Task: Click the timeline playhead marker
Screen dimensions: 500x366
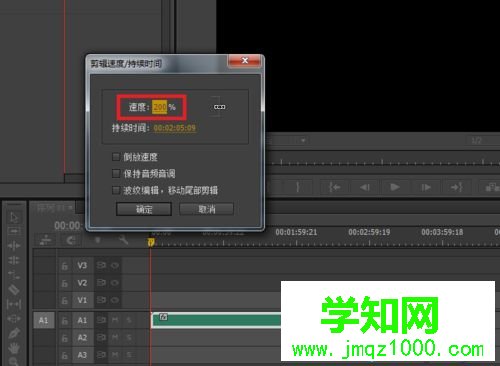Action: [151, 242]
